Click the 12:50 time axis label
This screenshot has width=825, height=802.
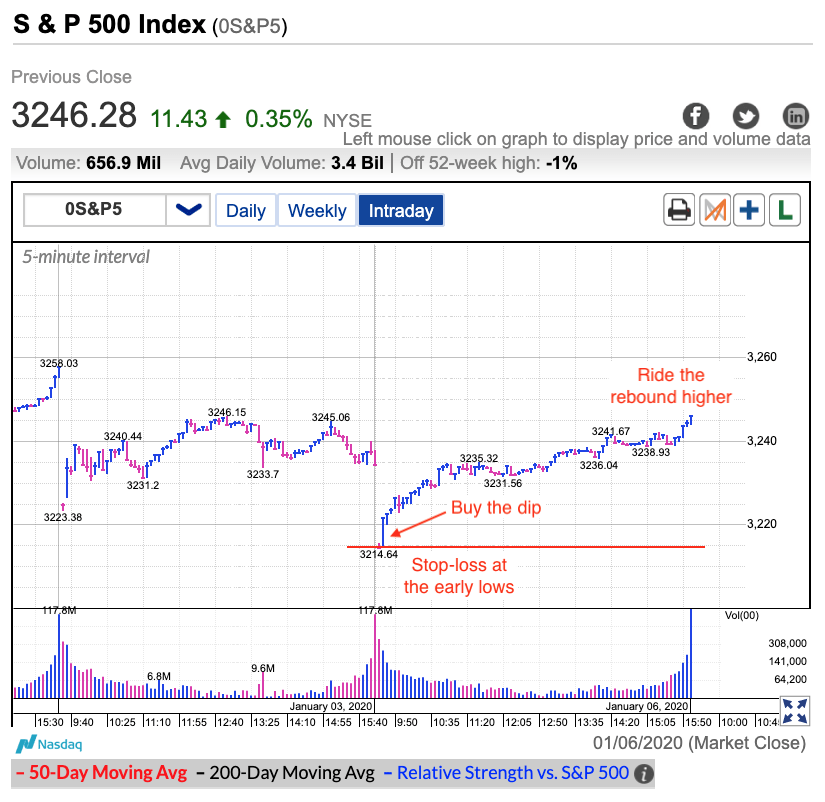point(554,722)
